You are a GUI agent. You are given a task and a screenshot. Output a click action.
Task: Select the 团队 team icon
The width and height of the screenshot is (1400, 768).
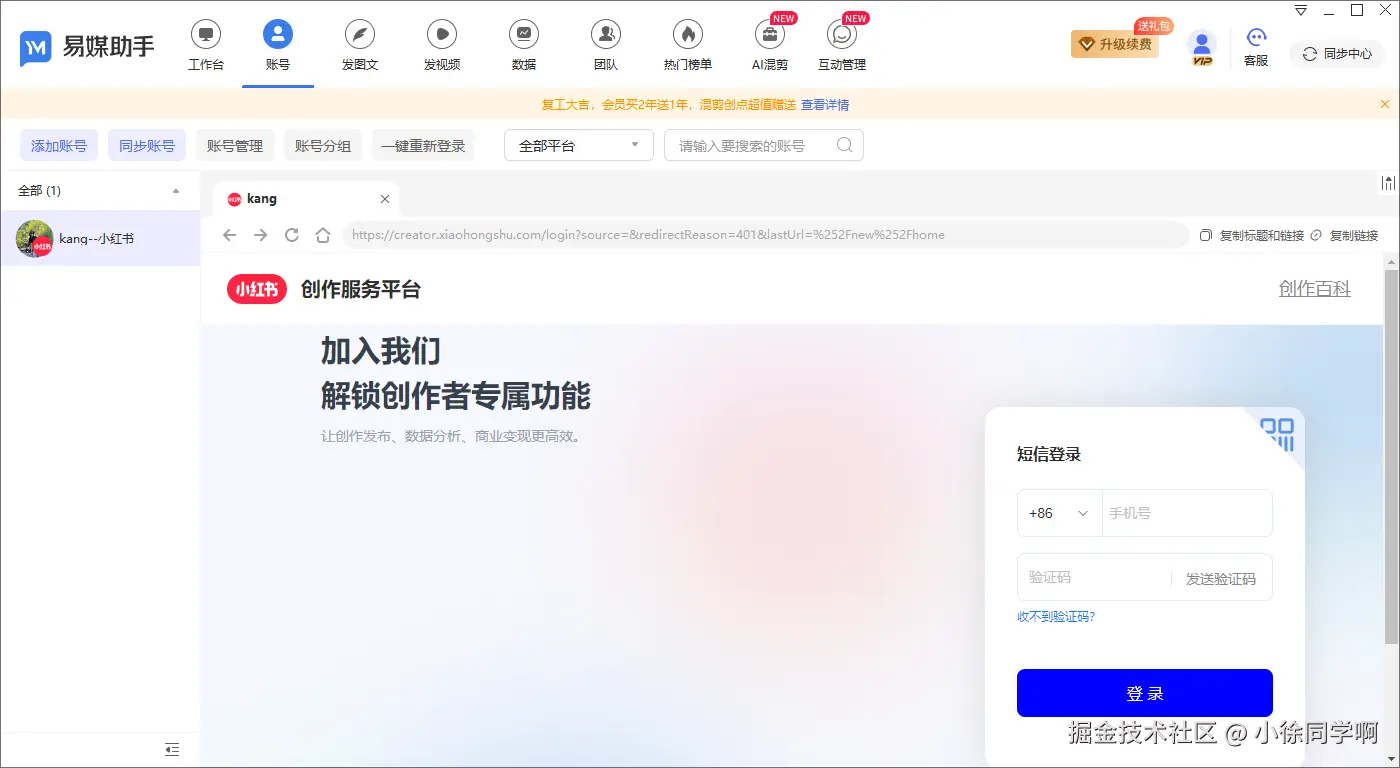click(605, 42)
